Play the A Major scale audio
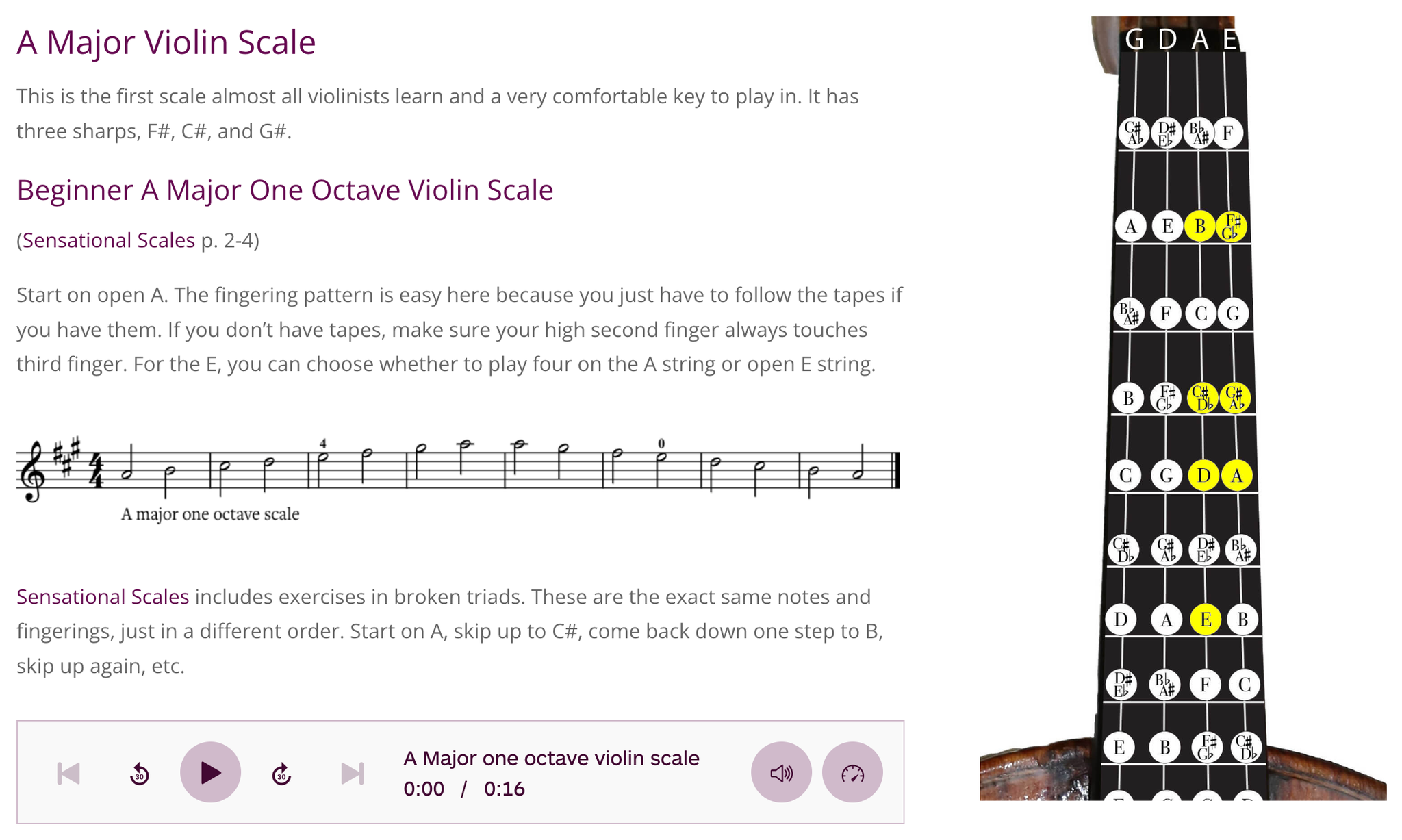The width and height of the screenshot is (1402, 840). click(210, 772)
